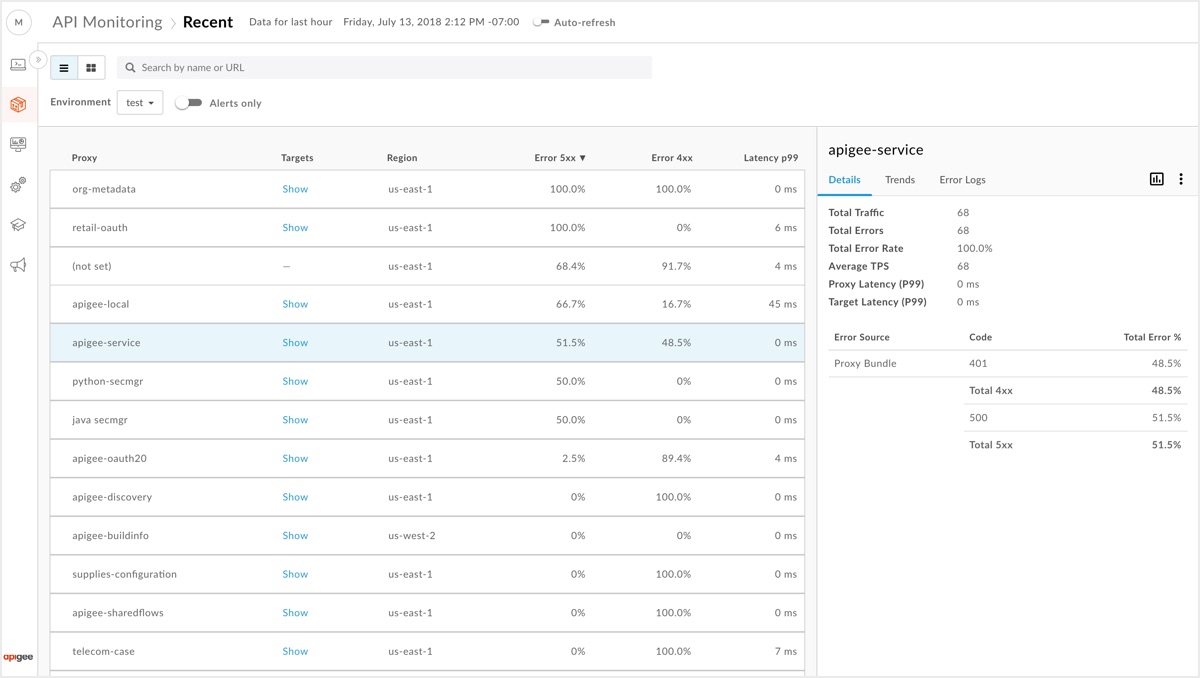Open the Develop terminal icon in sidebar
Screen dimensions: 1200x678
(x=18, y=65)
